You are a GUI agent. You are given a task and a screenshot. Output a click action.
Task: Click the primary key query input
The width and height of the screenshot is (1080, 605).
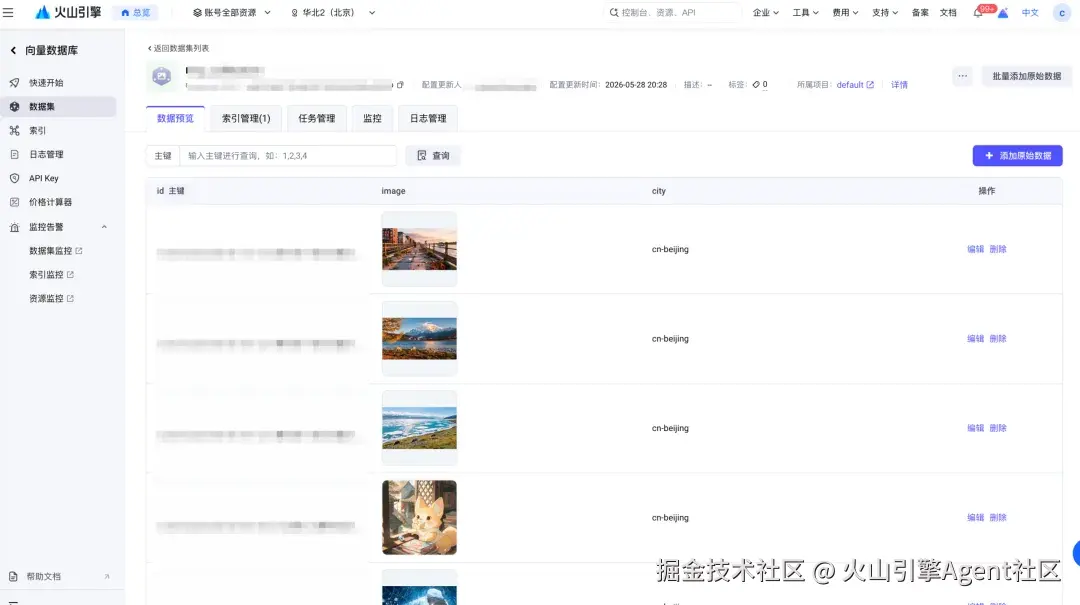pos(288,156)
